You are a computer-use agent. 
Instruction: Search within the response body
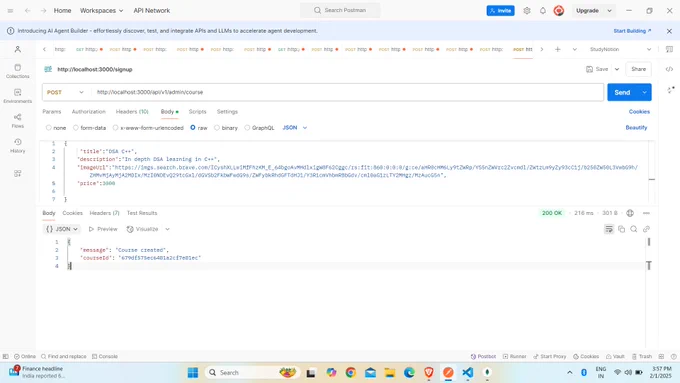coord(634,229)
